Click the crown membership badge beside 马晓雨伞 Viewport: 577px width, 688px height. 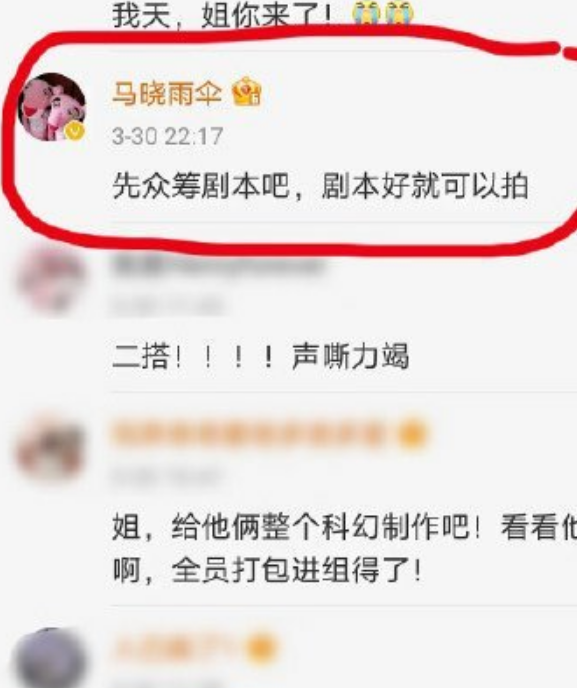pos(246,92)
